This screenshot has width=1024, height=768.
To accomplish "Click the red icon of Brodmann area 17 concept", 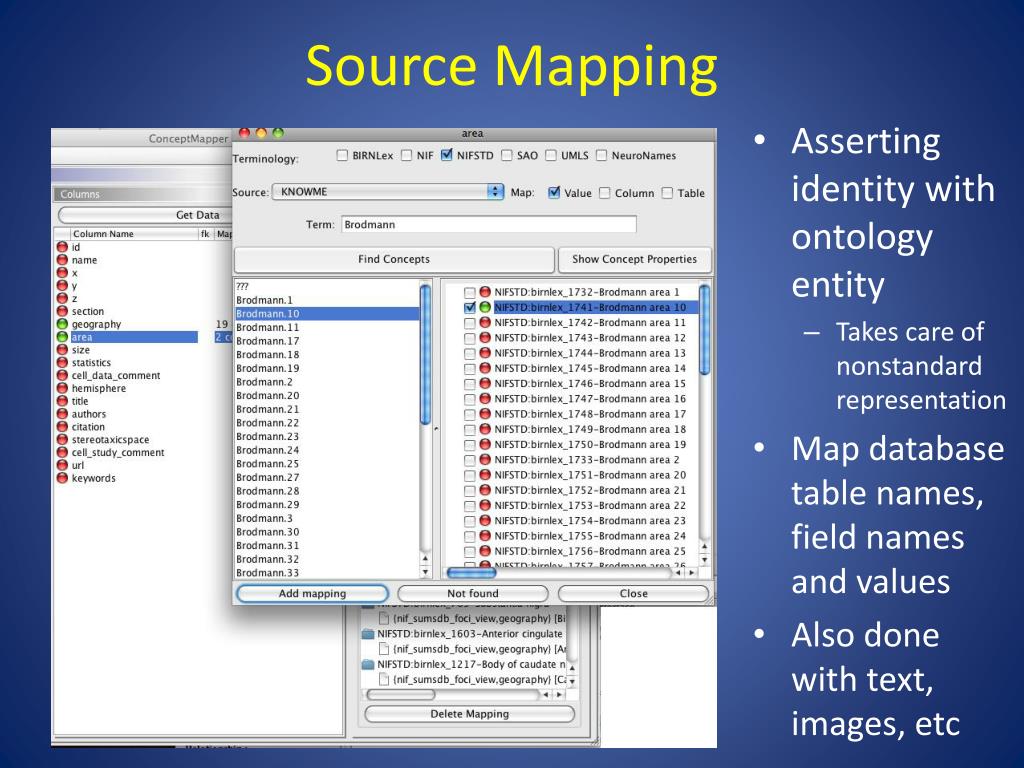I will (x=485, y=414).
